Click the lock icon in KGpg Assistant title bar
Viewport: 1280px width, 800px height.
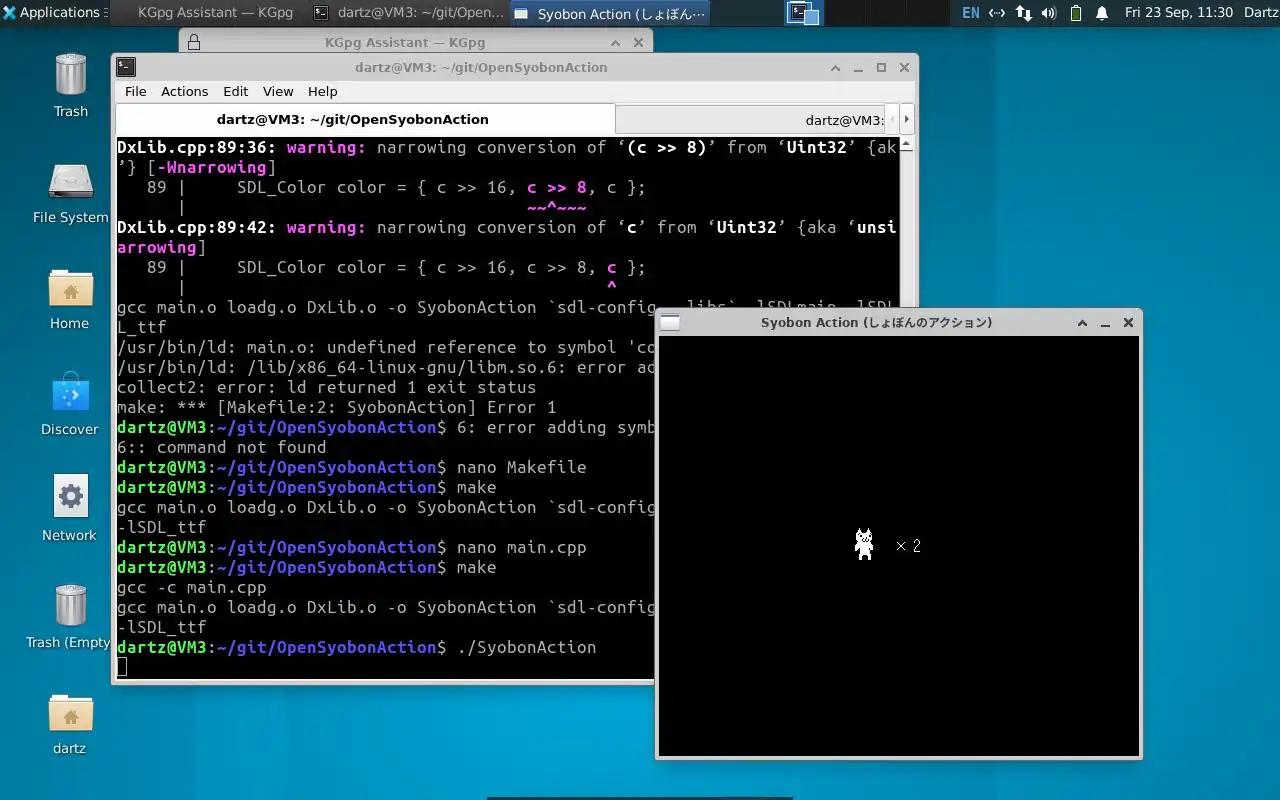pos(194,42)
